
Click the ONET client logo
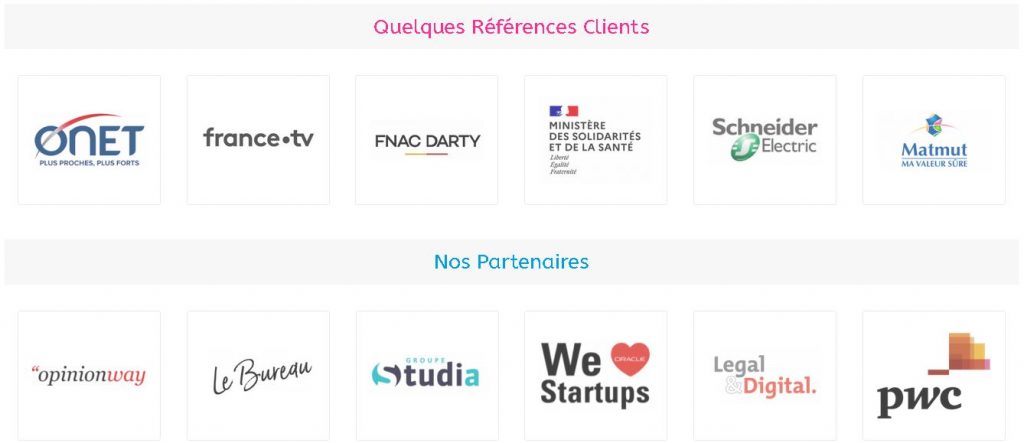[89, 140]
